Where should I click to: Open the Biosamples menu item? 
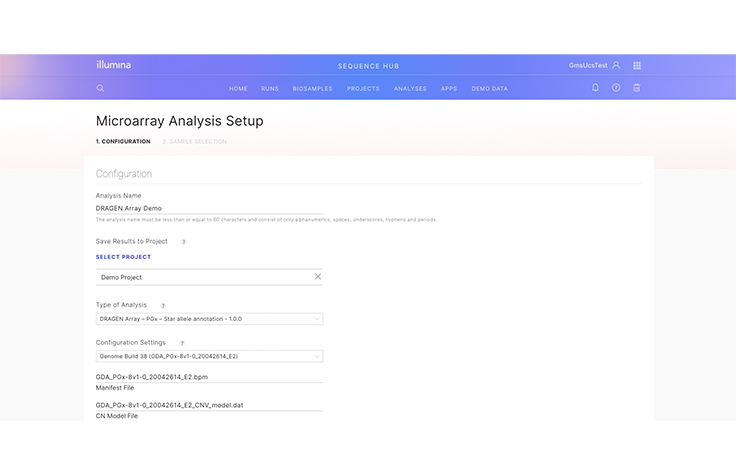pos(313,88)
